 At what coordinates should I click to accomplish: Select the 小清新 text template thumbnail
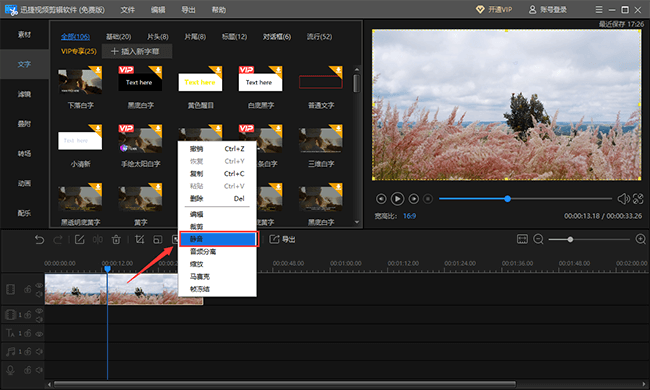tap(80, 138)
